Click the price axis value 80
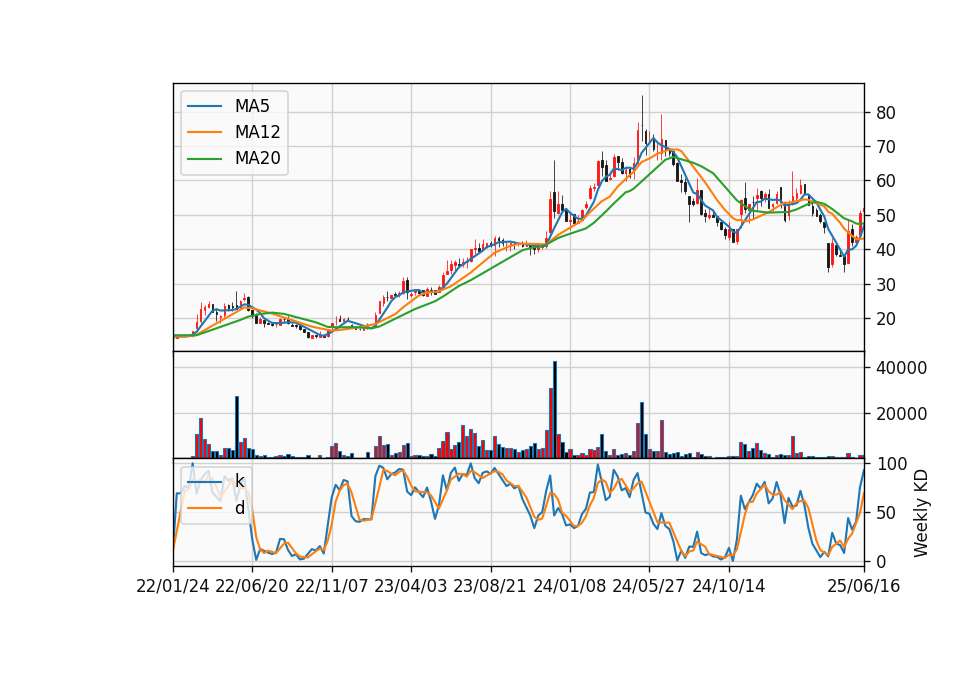The width and height of the screenshot is (960, 690). 885,113
